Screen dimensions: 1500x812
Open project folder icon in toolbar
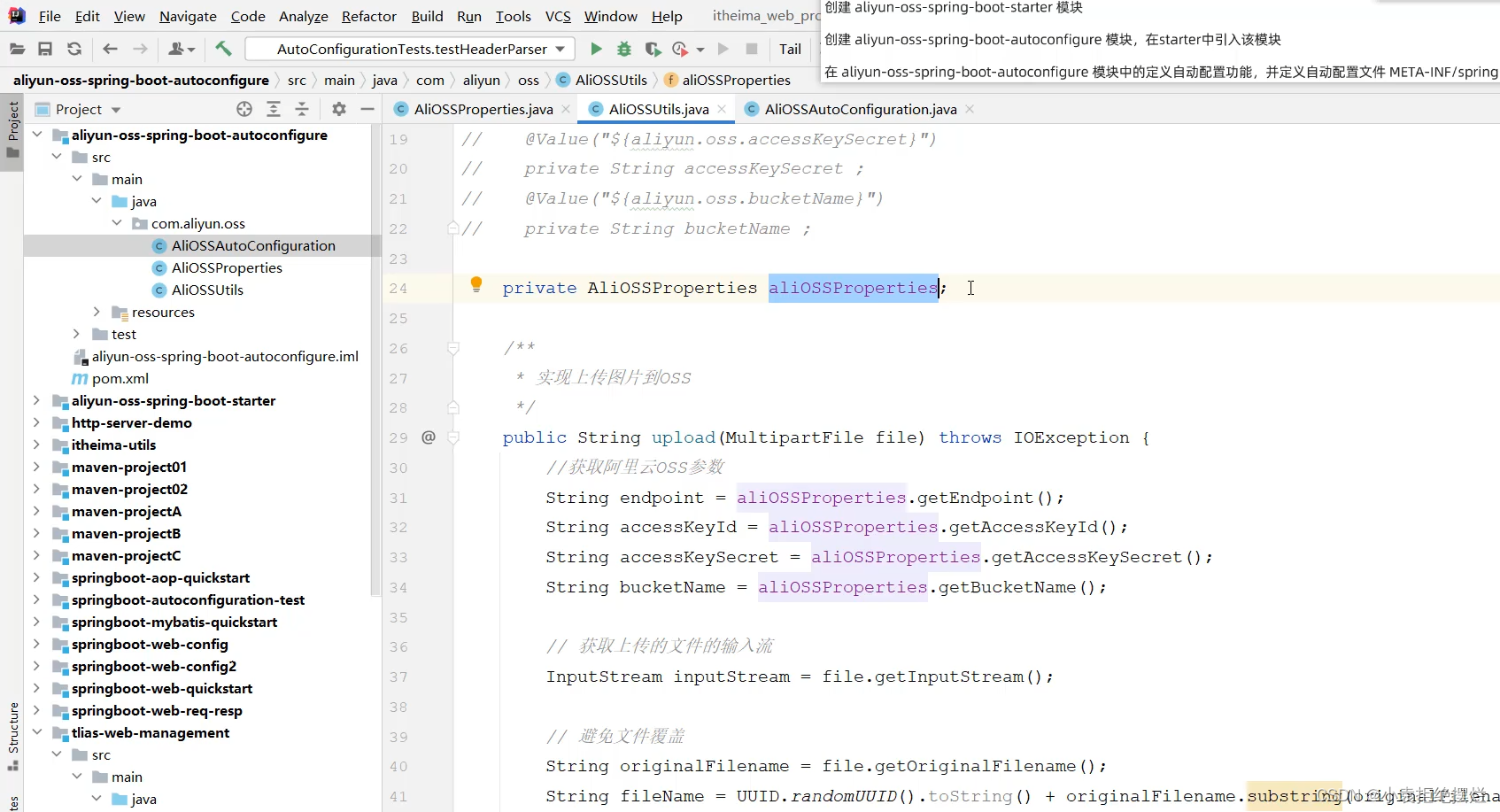tap(17, 49)
